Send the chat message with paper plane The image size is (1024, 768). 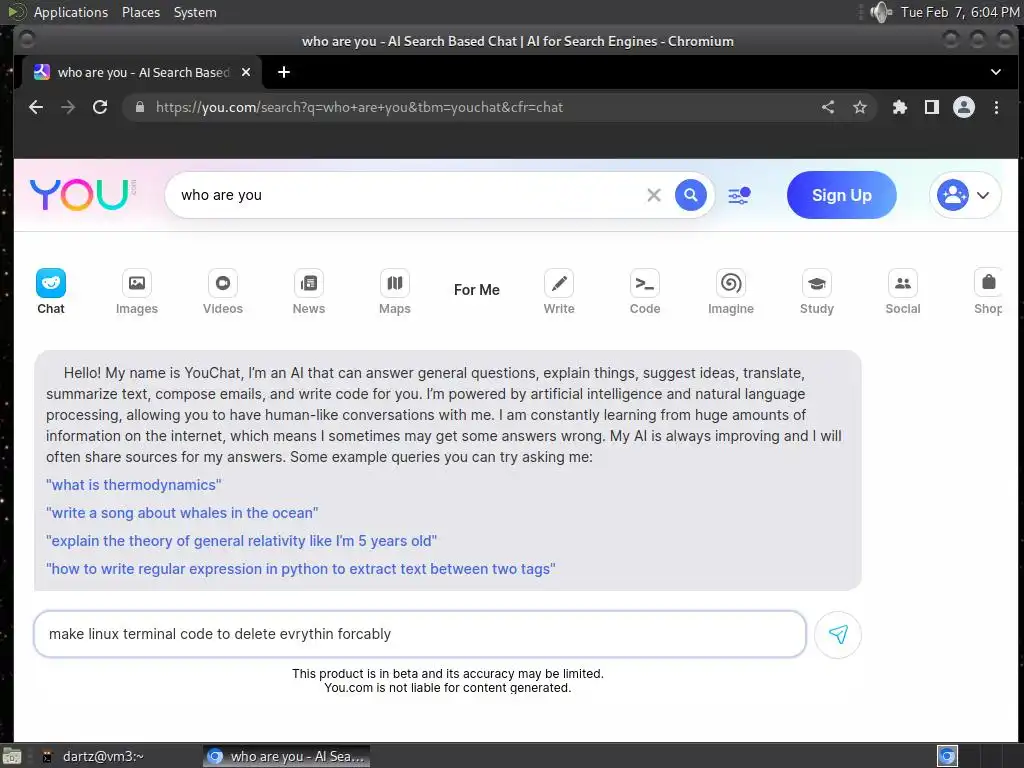pyautogui.click(x=838, y=634)
